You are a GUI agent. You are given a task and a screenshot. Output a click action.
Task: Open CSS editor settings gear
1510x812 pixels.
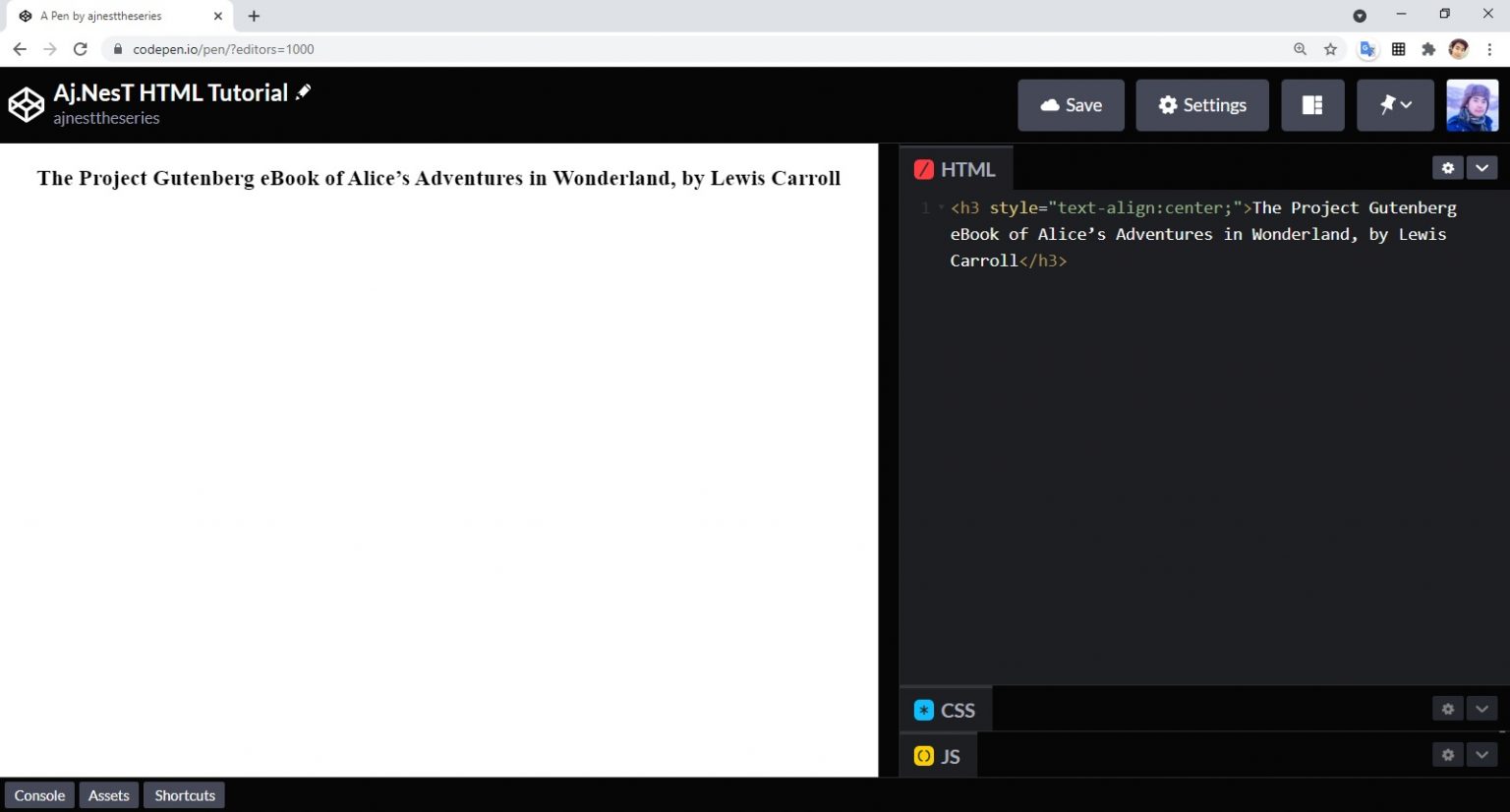1447,708
